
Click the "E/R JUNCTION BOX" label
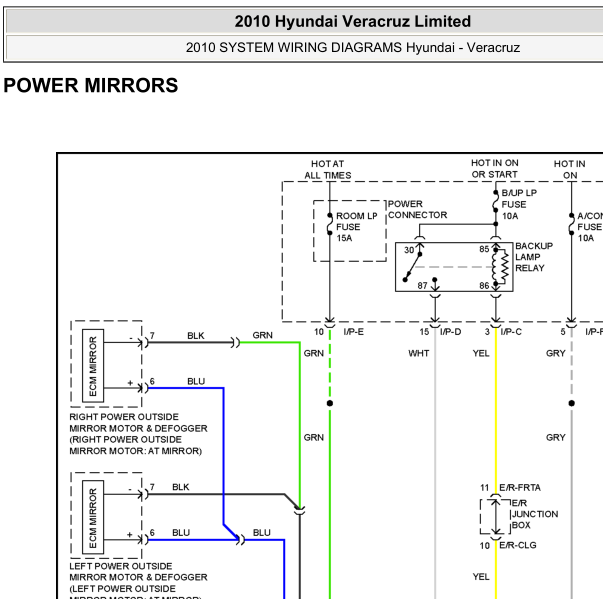535,514
